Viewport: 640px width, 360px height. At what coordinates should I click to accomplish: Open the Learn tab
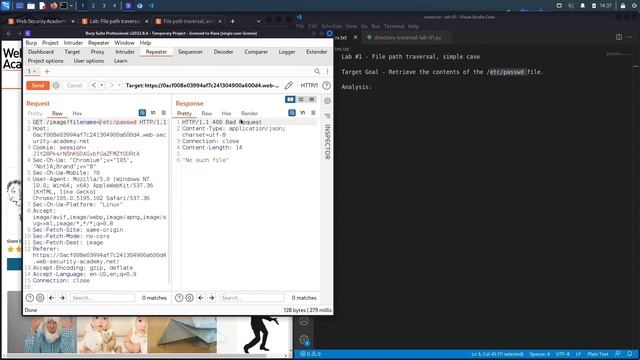pos(120,61)
